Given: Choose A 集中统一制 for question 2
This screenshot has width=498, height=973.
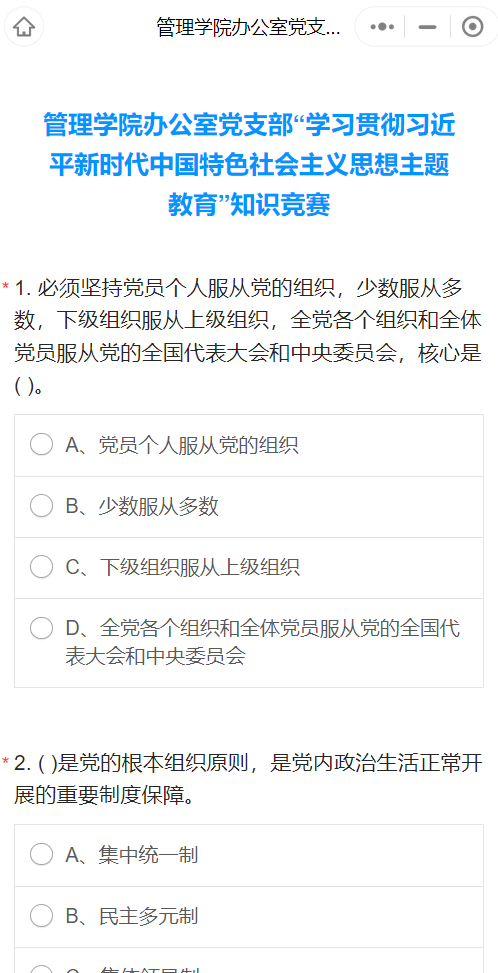Looking at the screenshot, I should [249, 855].
